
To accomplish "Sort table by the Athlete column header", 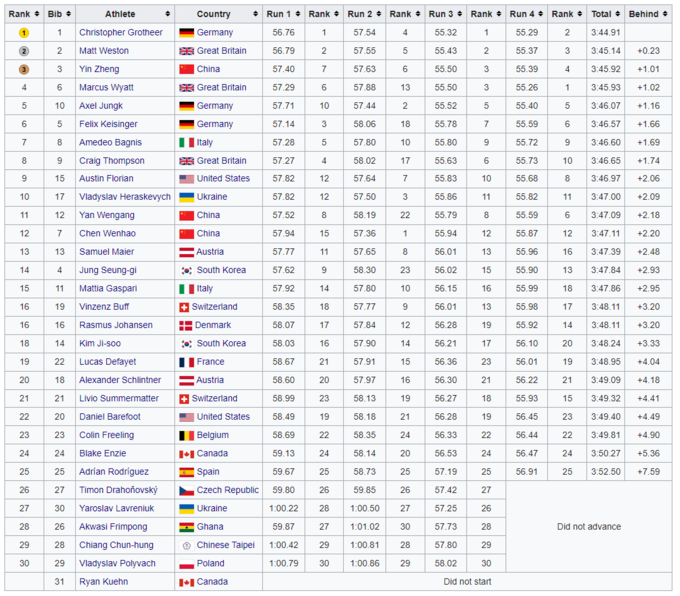I will click(x=125, y=14).
